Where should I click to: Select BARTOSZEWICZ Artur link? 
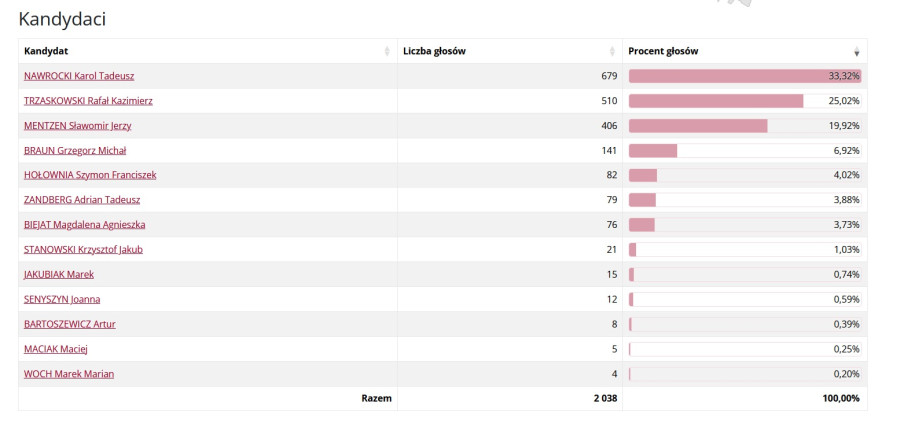coord(70,324)
